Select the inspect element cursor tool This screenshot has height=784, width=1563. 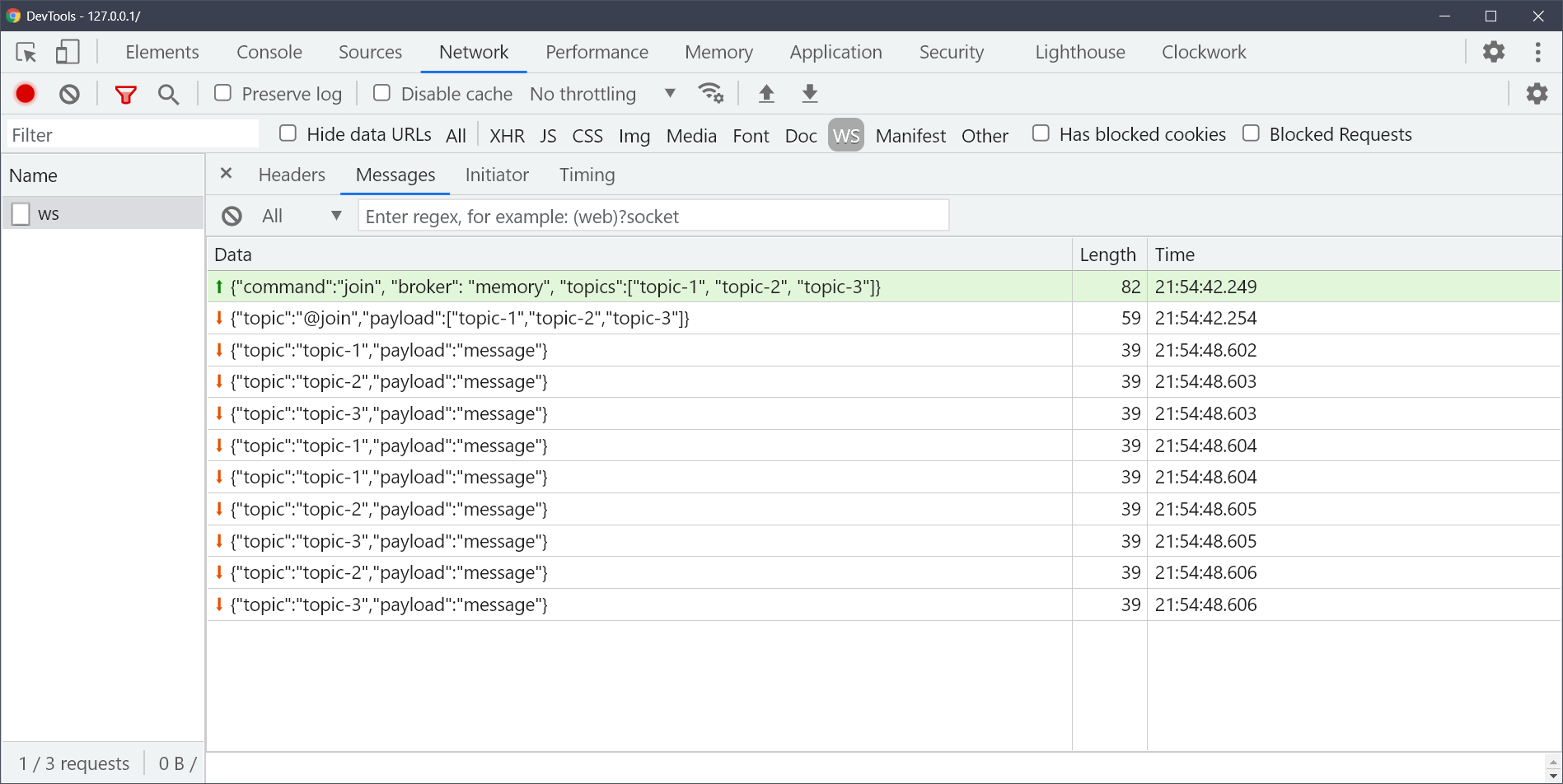click(26, 51)
